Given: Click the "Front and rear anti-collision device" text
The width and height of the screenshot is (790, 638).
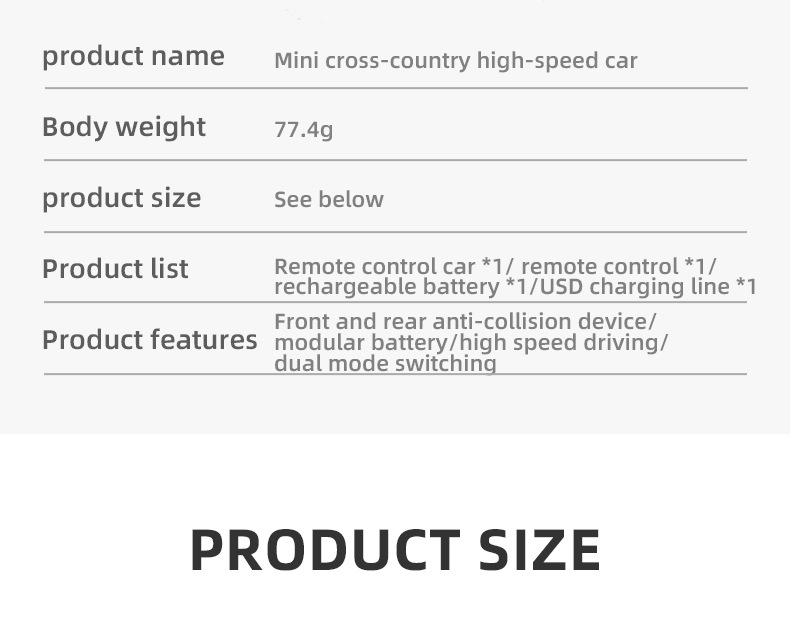Looking at the screenshot, I should click(x=462, y=322).
